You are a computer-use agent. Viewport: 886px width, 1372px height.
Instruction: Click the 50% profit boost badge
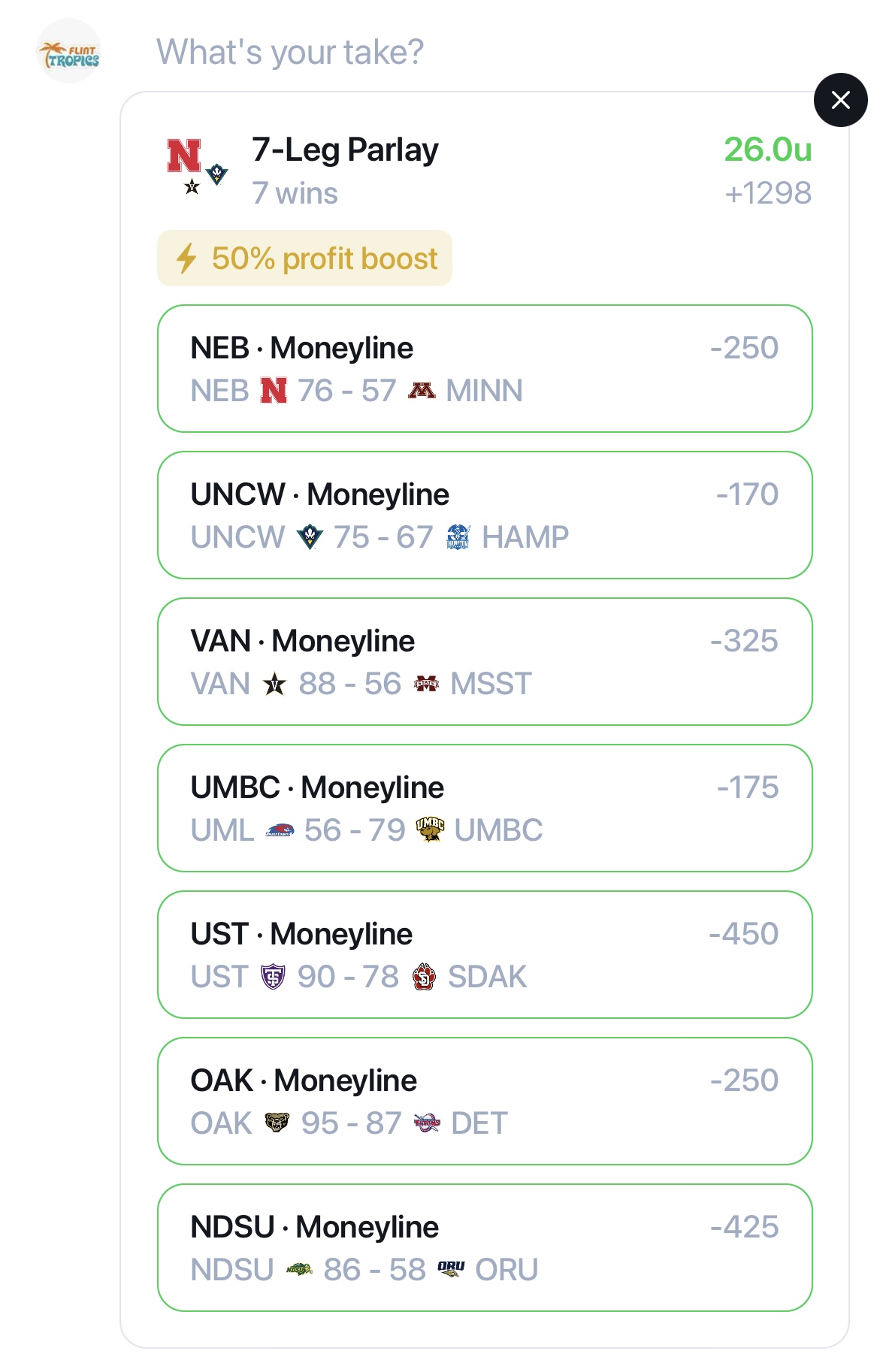[x=304, y=258]
